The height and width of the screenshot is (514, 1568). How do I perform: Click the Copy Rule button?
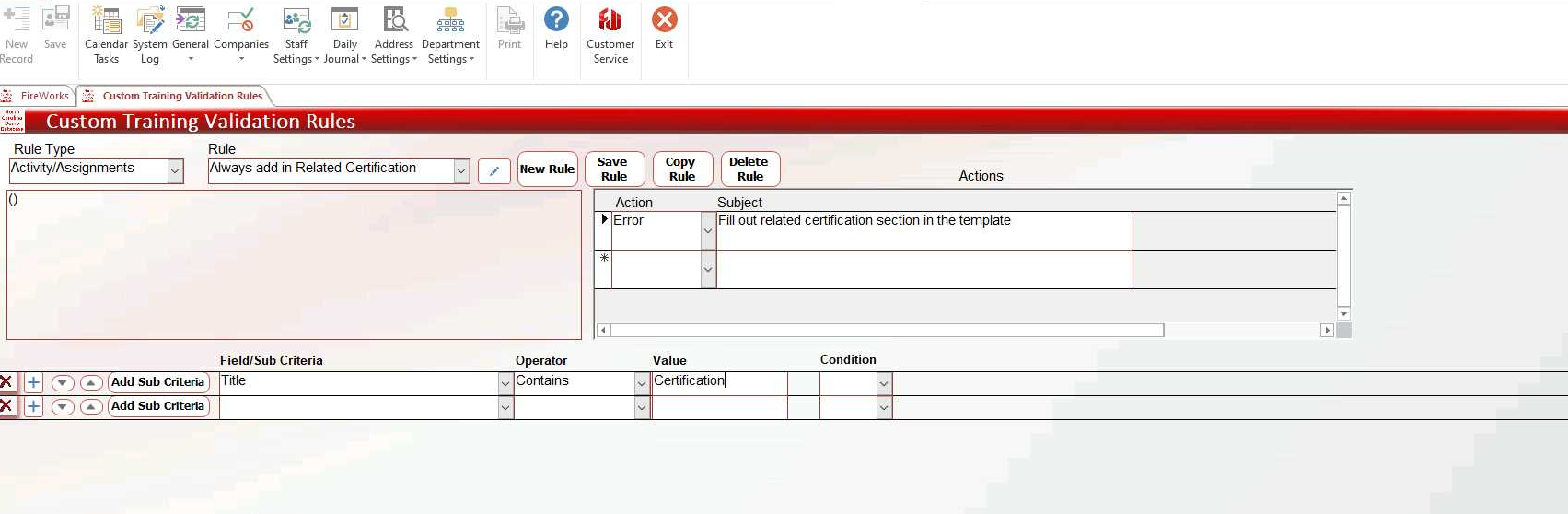pyautogui.click(x=682, y=169)
